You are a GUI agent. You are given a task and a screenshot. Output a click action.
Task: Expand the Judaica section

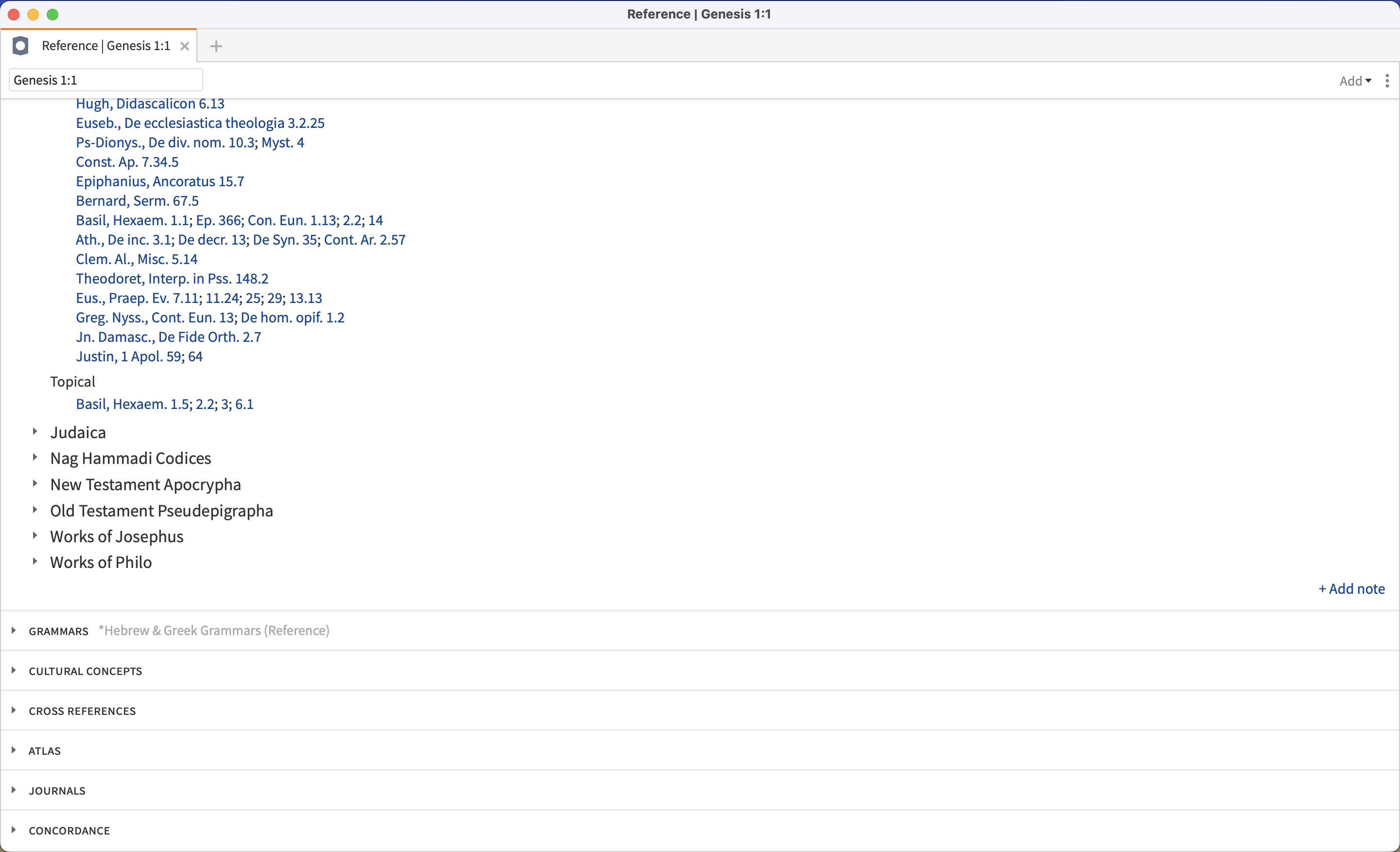point(35,431)
